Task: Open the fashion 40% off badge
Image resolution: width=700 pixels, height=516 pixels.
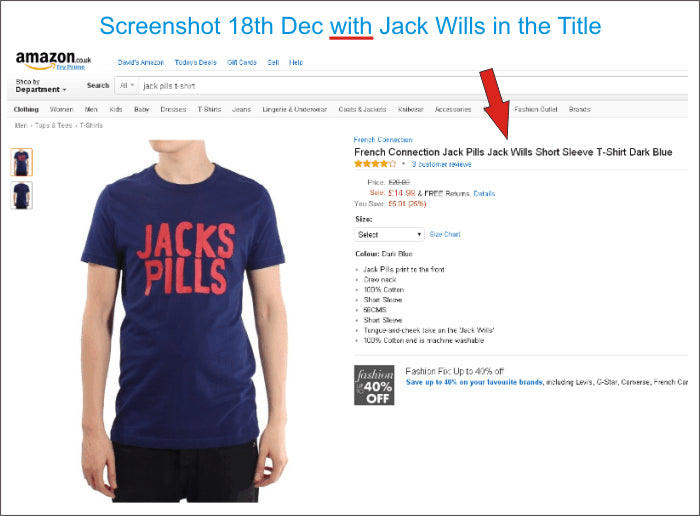Action: (374, 385)
